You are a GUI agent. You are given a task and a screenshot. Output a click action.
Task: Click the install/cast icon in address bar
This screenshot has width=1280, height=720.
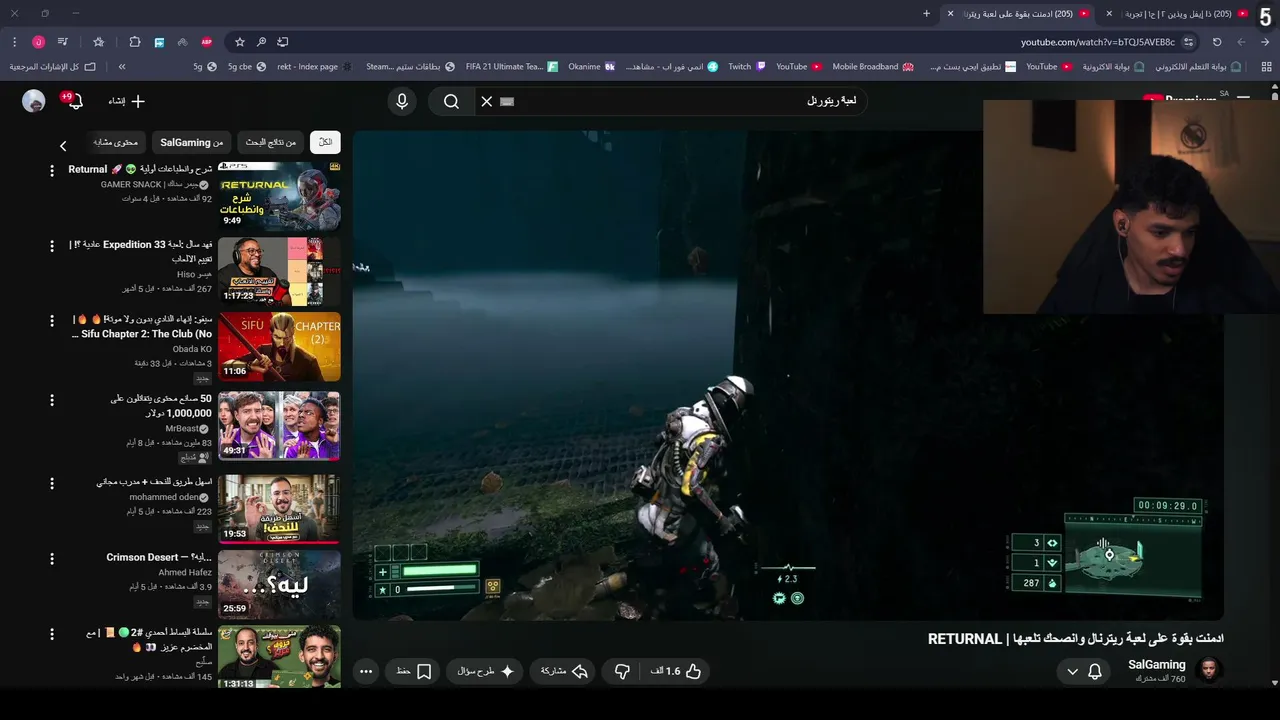(x=283, y=42)
